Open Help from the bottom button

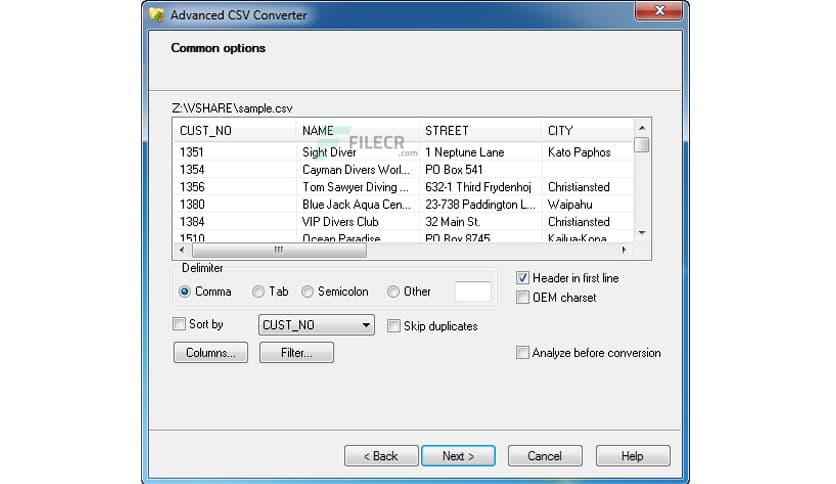click(x=633, y=456)
